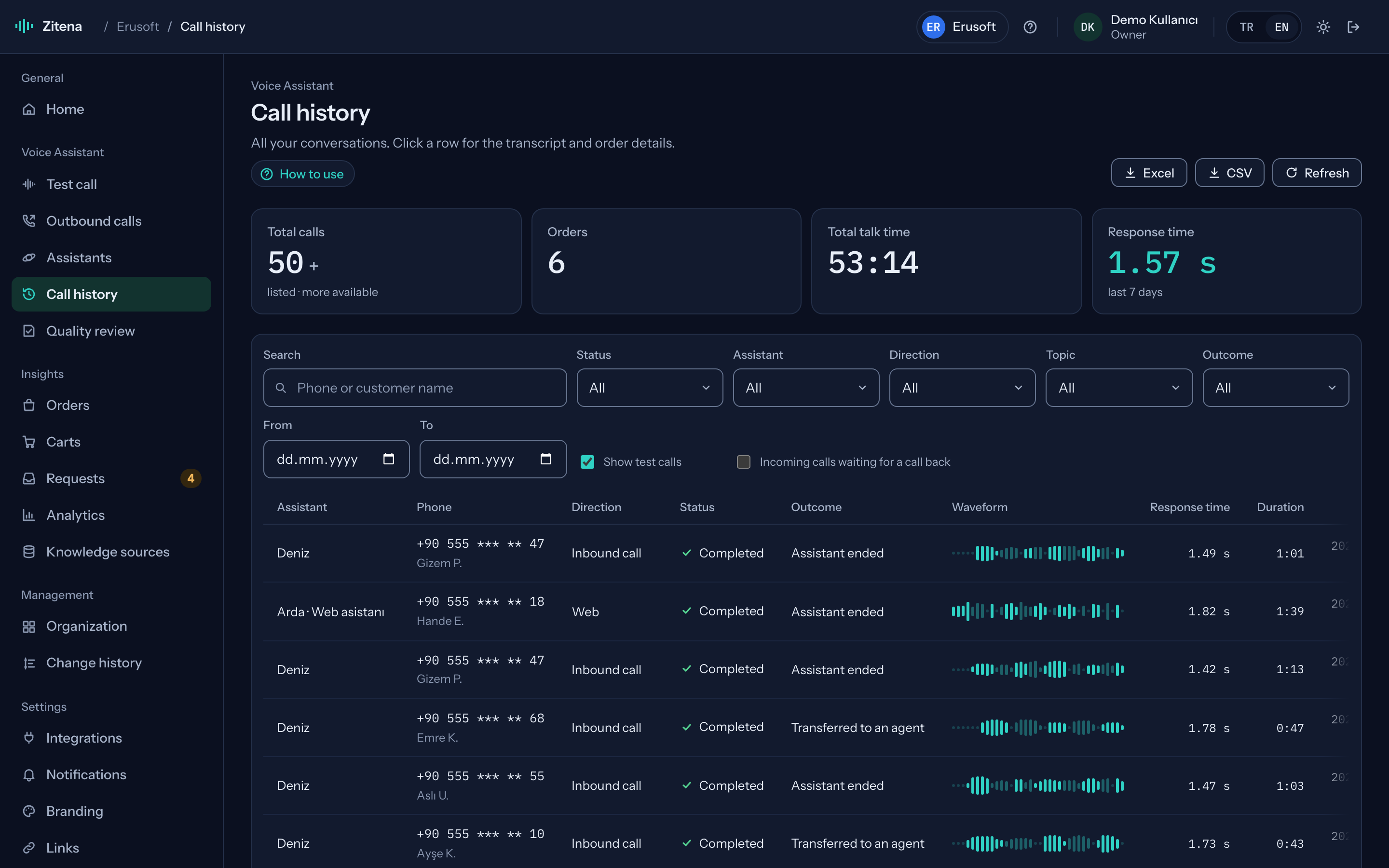Screen dimensions: 1389x868
Task: Open Integrations settings
Action: [111, 738]
